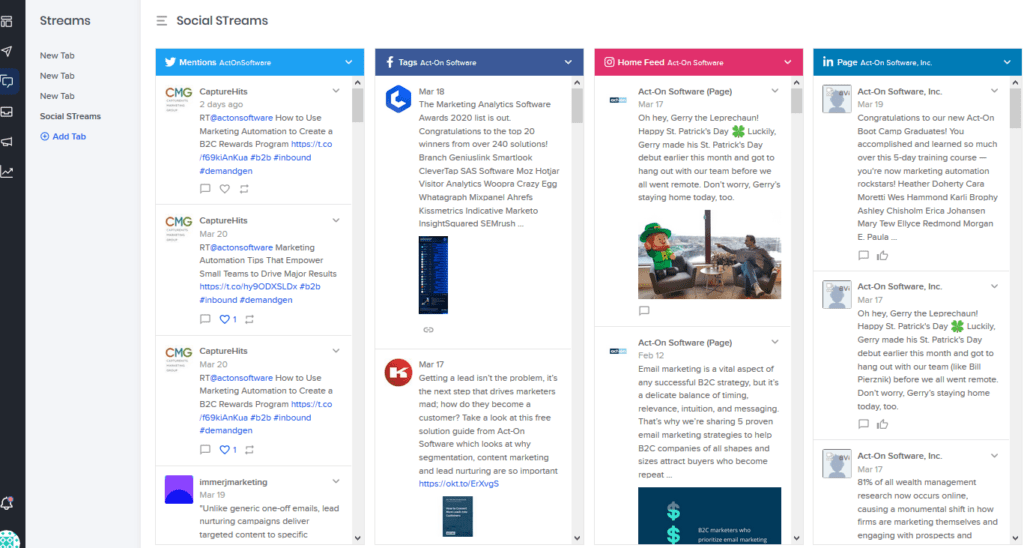Image resolution: width=1024 pixels, height=548 pixels.
Task: Comment on LinkedIn Gerry the Leprechaun post
Action: (863, 425)
